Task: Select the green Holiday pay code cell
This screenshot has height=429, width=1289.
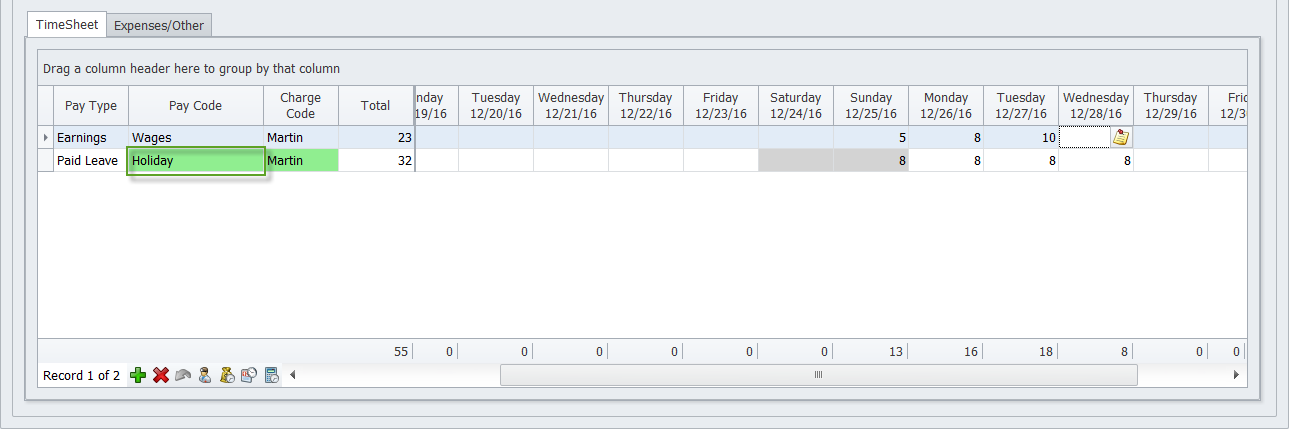Action: [x=196, y=160]
